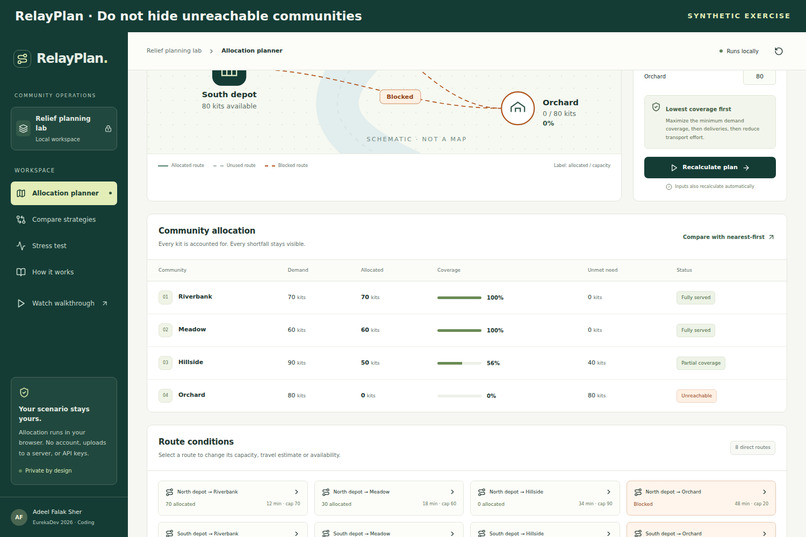Expand South depot → Hillside route chevron
The image size is (806, 537).
pyautogui.click(x=609, y=533)
